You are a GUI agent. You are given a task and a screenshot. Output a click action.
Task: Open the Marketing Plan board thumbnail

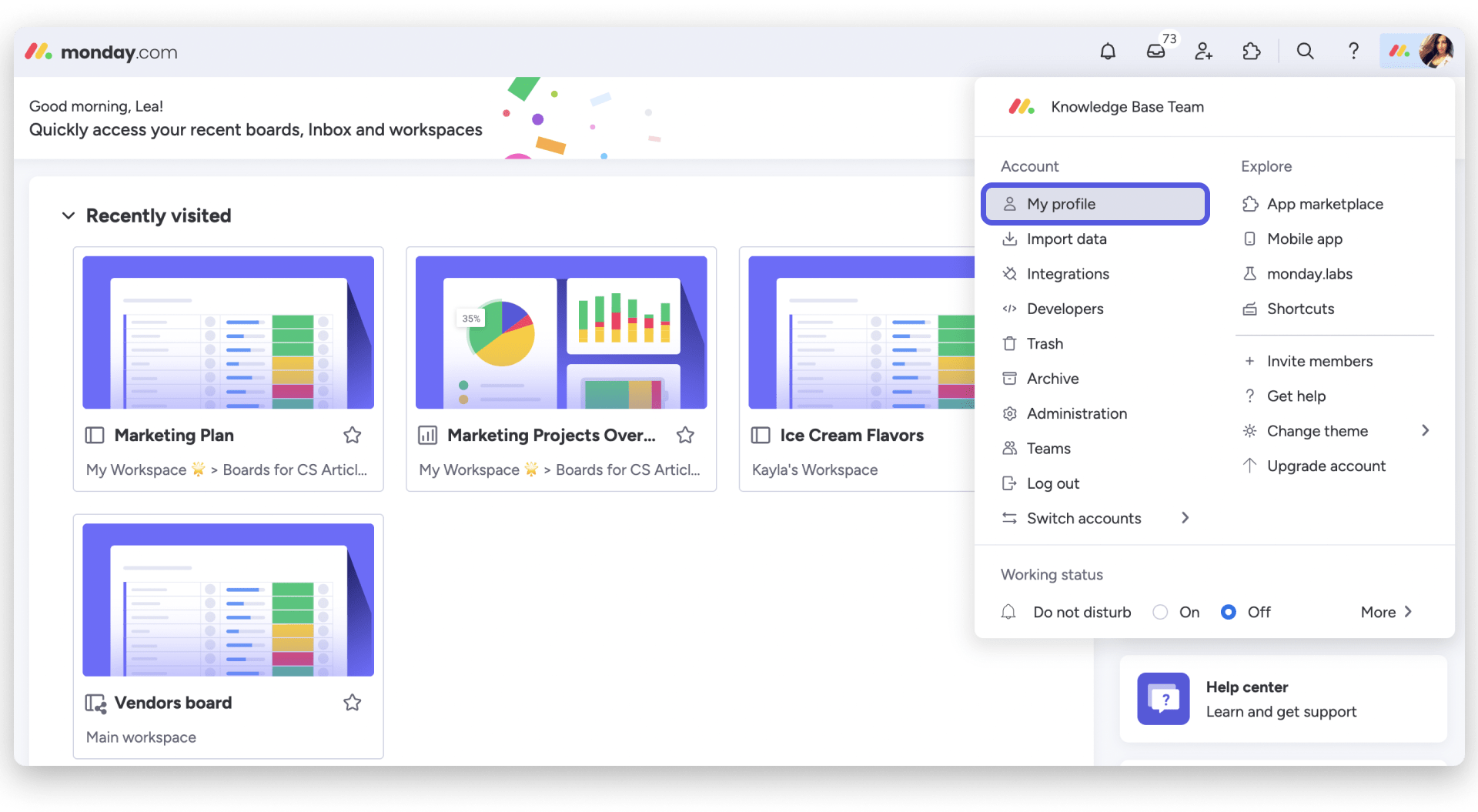point(229,332)
